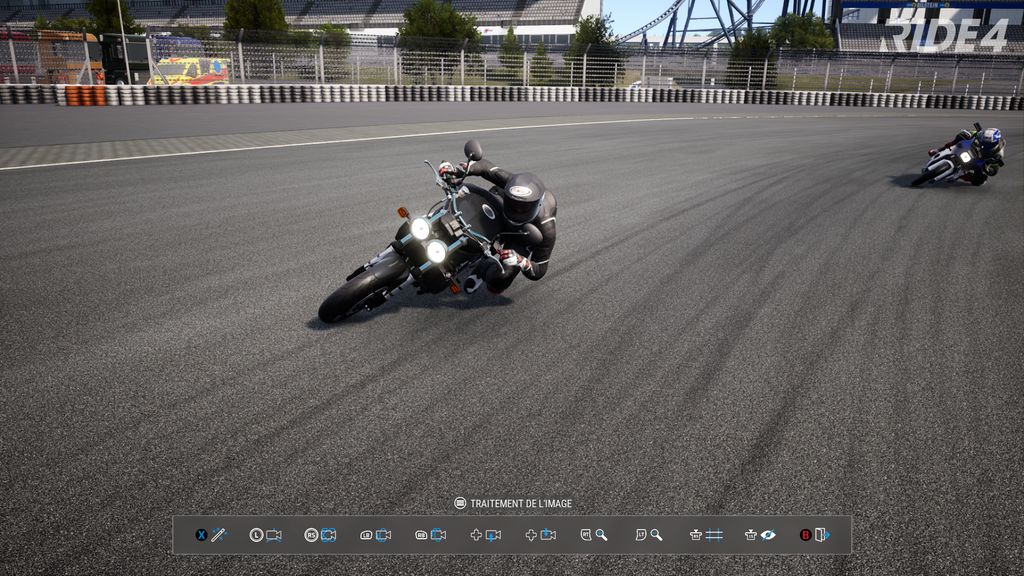
Task: Click the L-stick camera move icon
Action: pyautogui.click(x=274, y=536)
